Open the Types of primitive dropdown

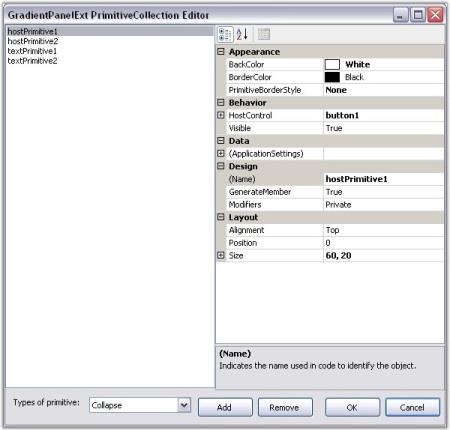click(184, 405)
